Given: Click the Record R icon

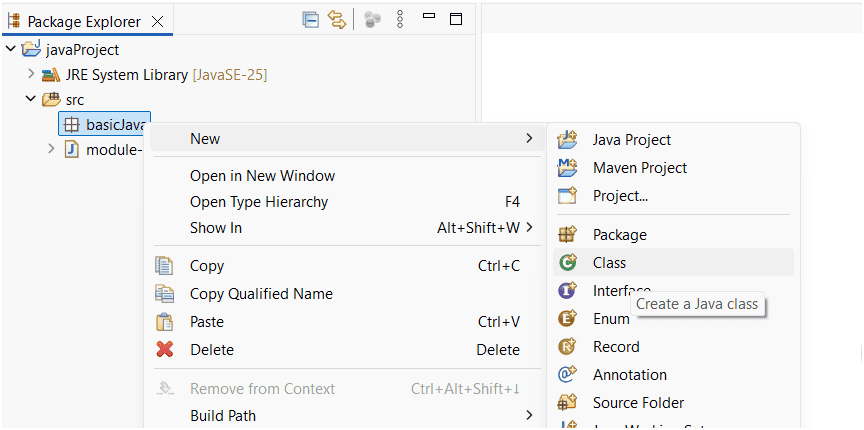Looking at the screenshot, I should (567, 346).
